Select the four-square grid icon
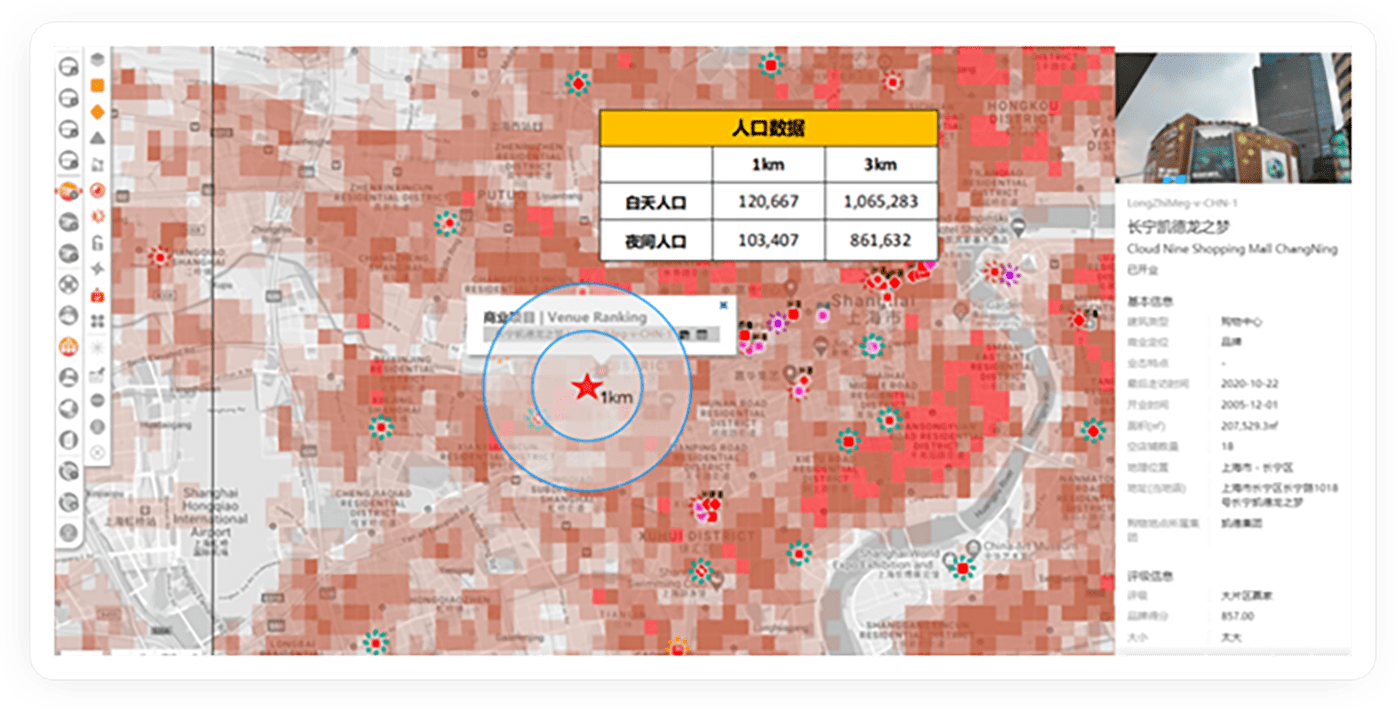The width and height of the screenshot is (1398, 710). pyautogui.click(x=98, y=321)
